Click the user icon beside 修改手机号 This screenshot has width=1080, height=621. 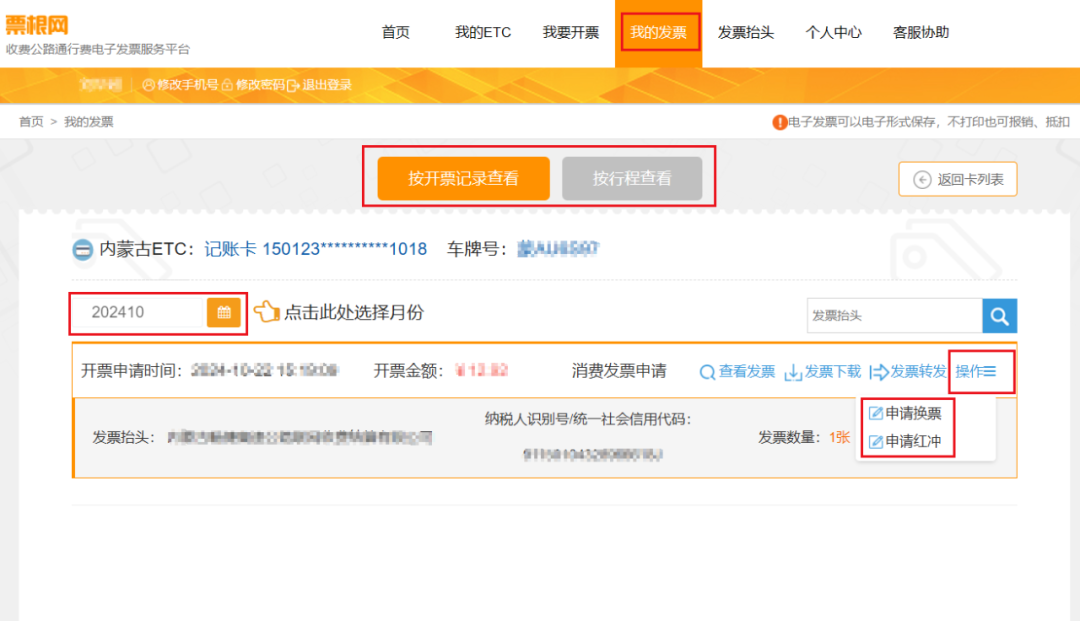pos(149,85)
